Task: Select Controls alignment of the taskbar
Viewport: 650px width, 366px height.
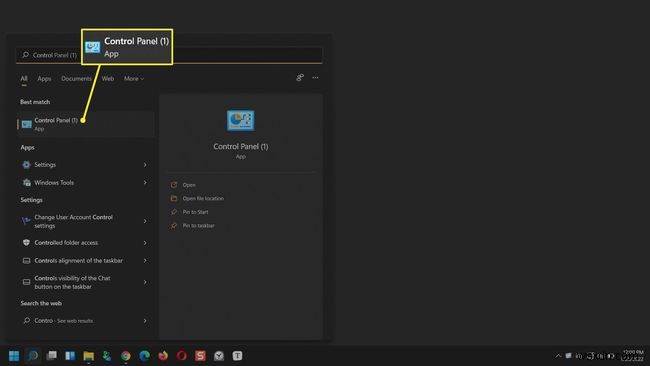Action: [x=79, y=261]
